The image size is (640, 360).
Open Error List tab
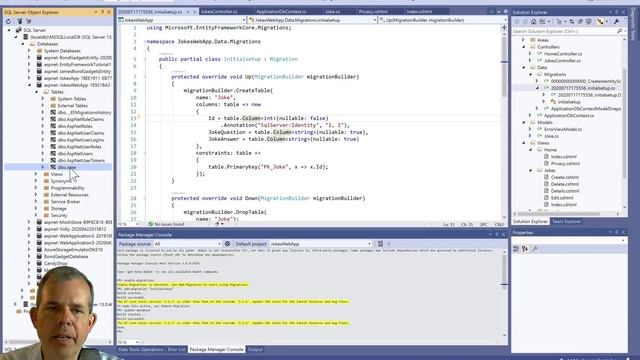point(176,349)
